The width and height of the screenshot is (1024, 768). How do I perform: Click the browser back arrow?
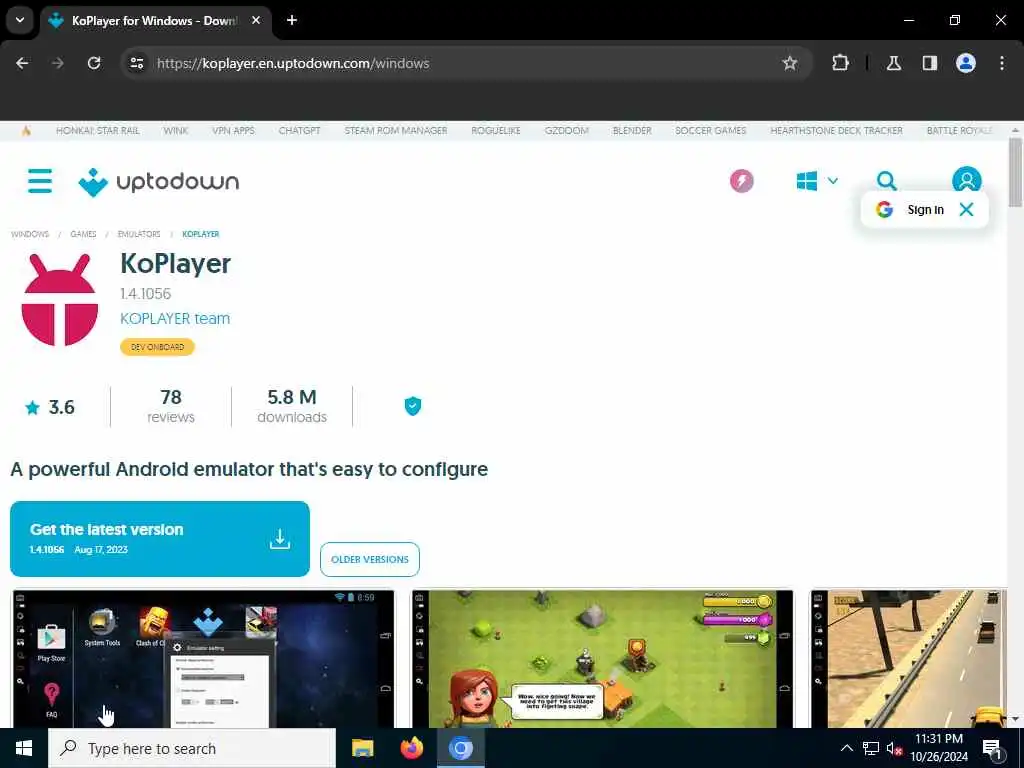(22, 63)
